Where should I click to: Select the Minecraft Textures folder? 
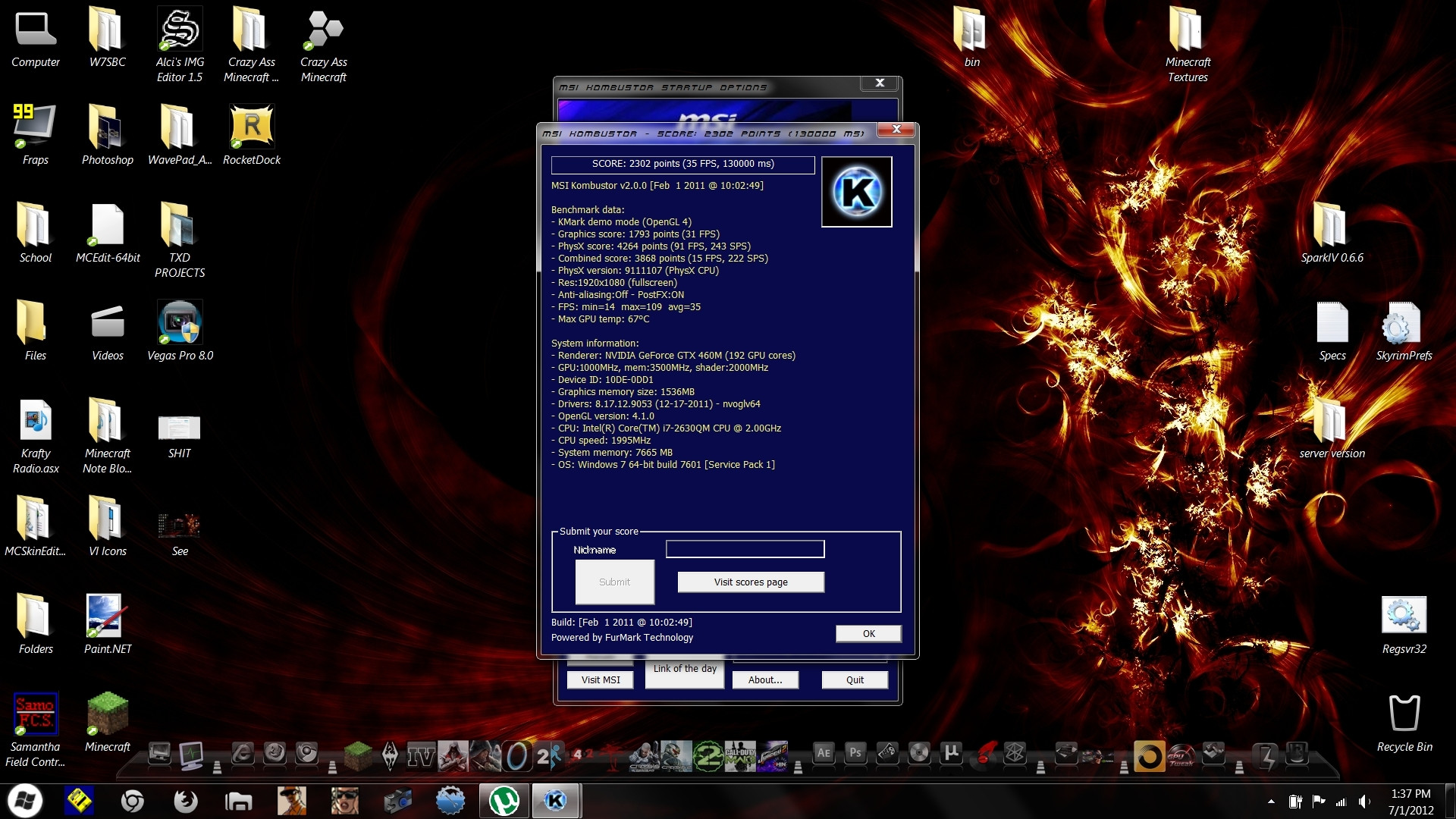tap(1188, 45)
